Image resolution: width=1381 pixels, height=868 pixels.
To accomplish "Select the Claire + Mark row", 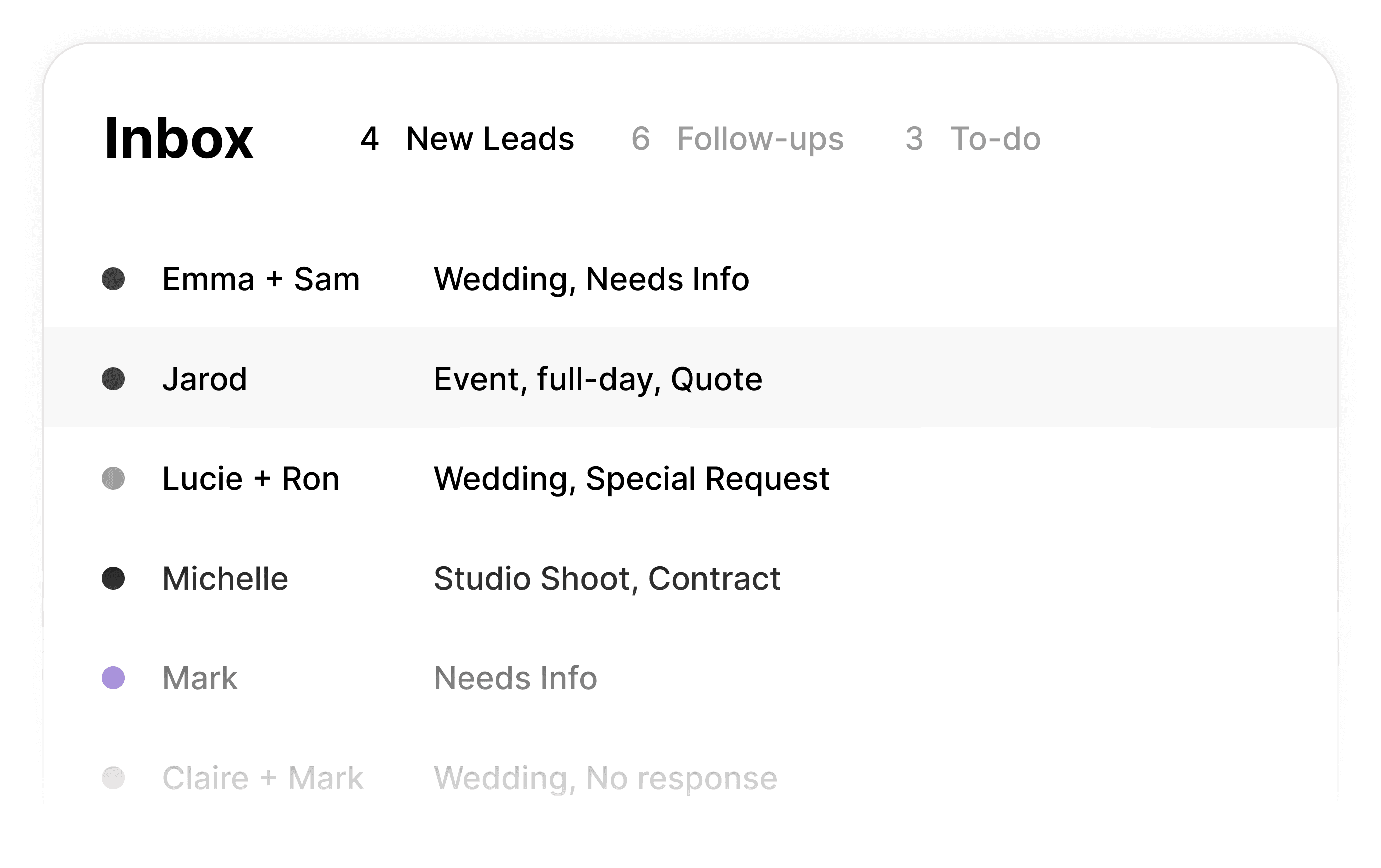I will (690, 778).
